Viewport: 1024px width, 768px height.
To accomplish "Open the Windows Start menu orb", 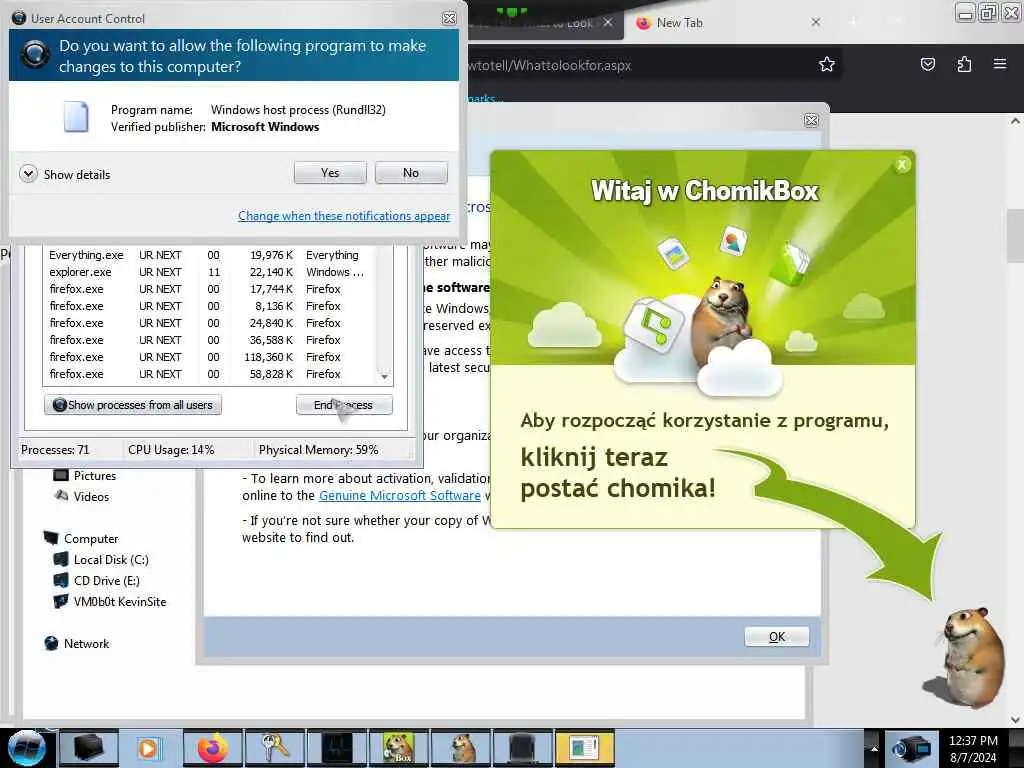I will [x=26, y=748].
